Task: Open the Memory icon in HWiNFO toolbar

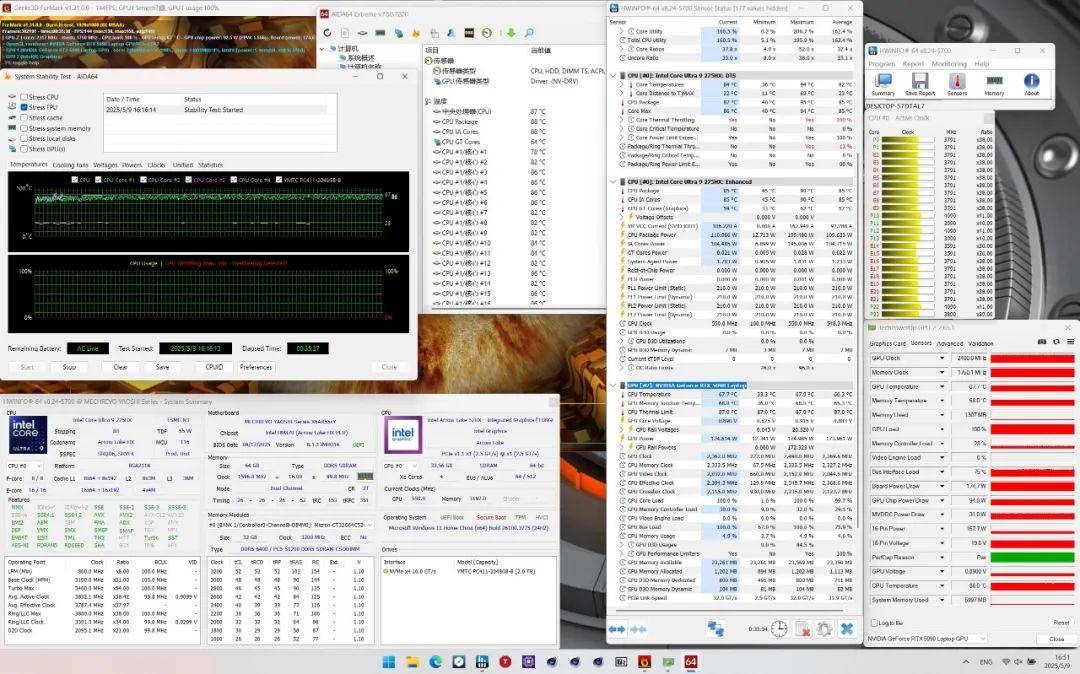Action: point(994,84)
